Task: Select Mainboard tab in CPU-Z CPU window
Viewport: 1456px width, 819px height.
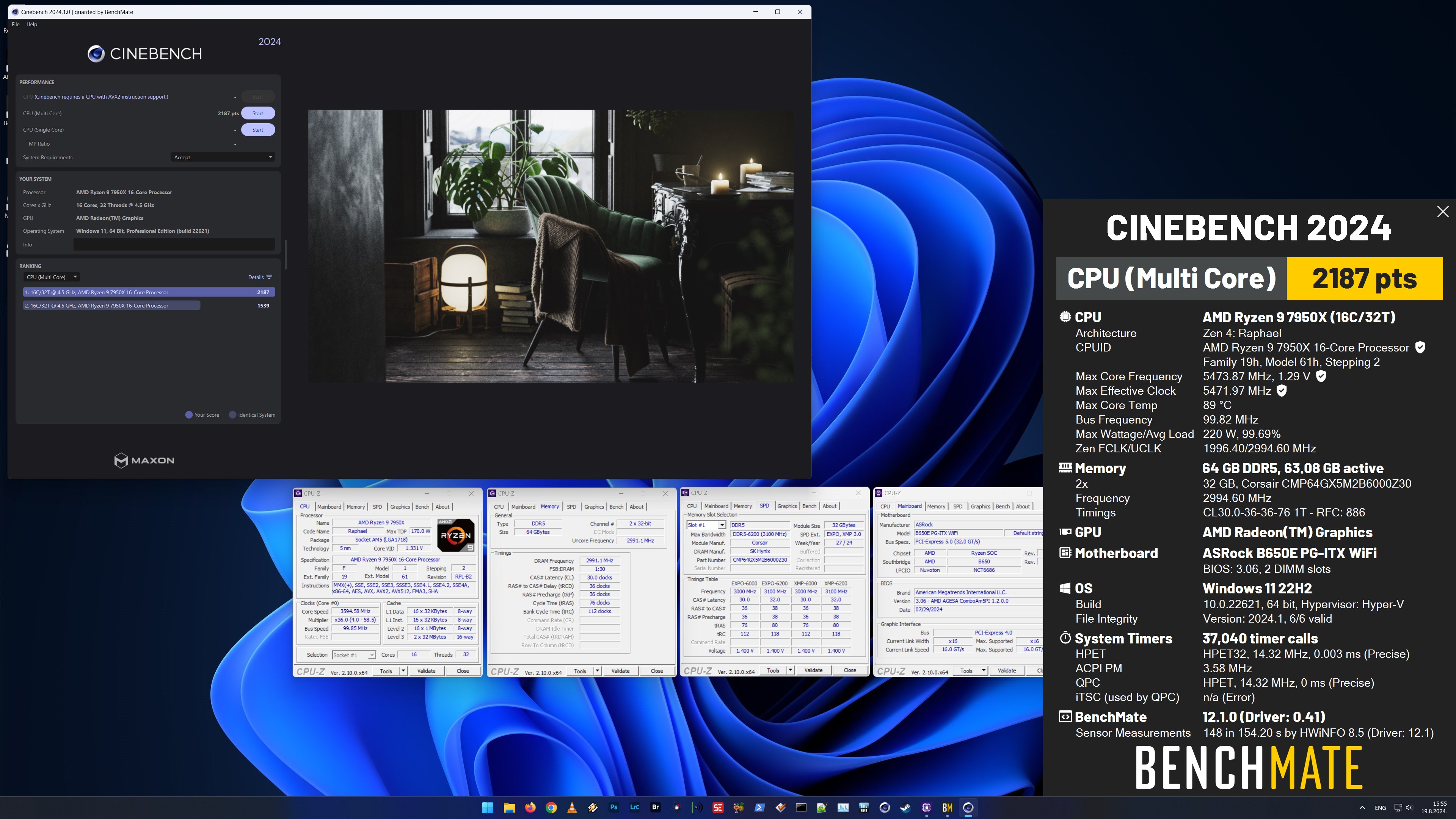Action: tap(329, 507)
